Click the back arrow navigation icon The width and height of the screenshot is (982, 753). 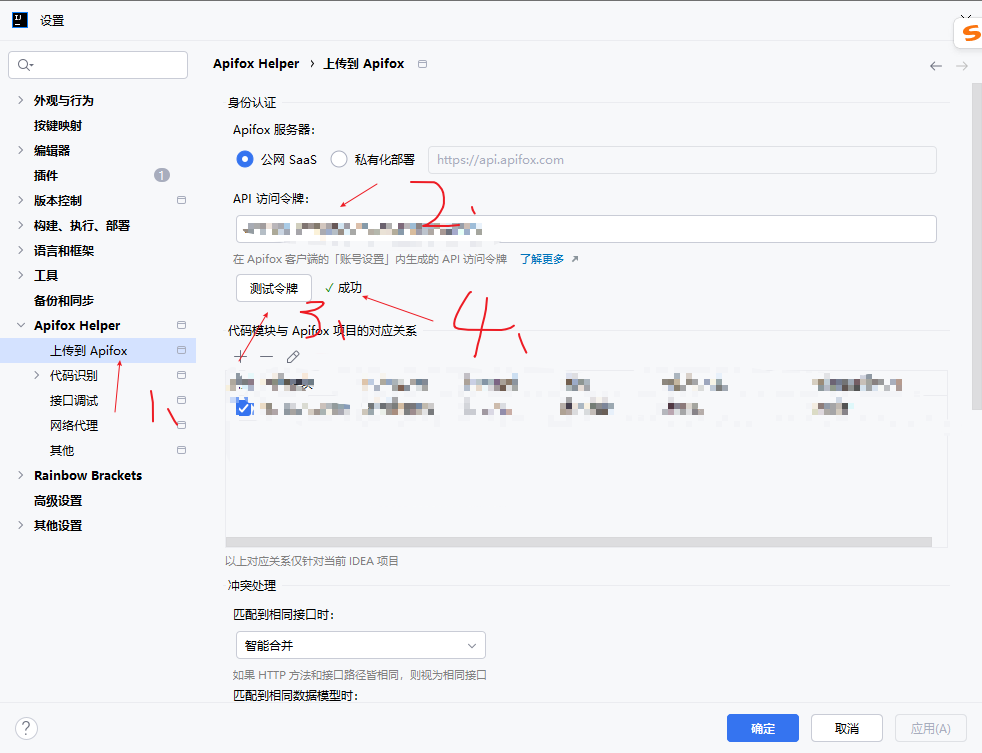pyautogui.click(x=936, y=66)
